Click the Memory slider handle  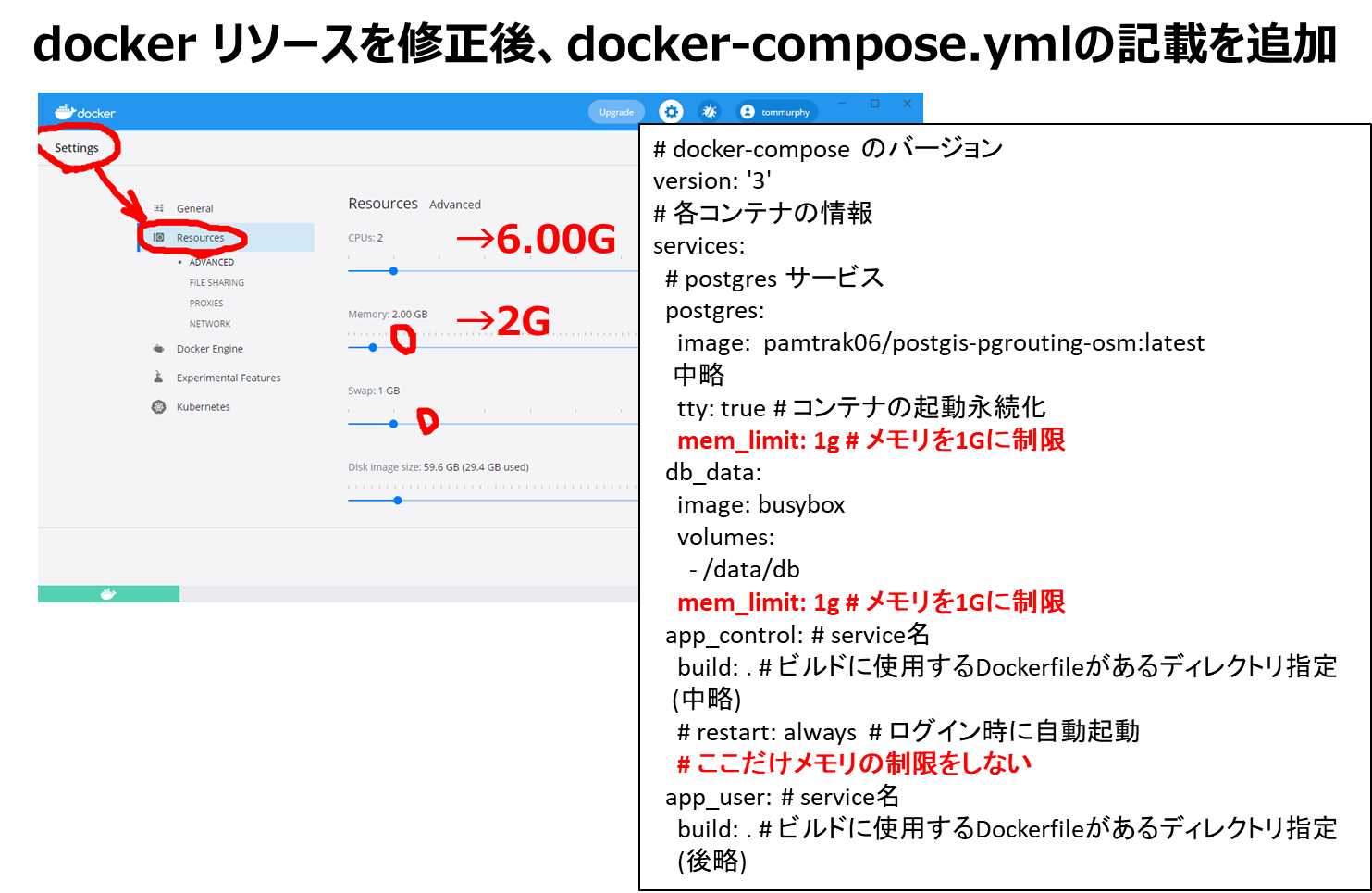pos(373,348)
